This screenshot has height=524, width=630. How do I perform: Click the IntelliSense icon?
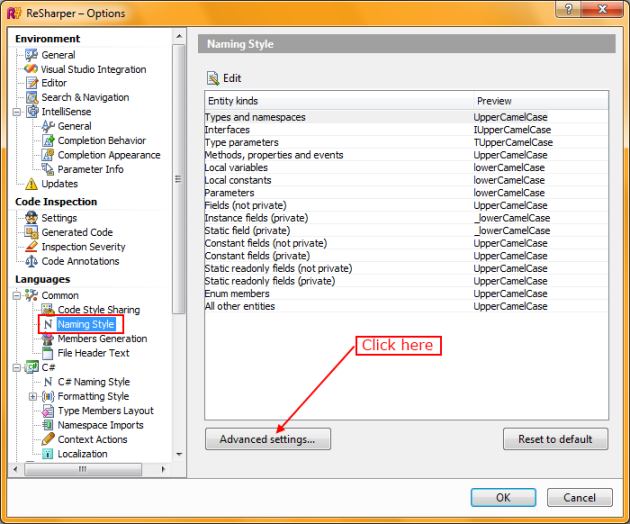(32, 111)
